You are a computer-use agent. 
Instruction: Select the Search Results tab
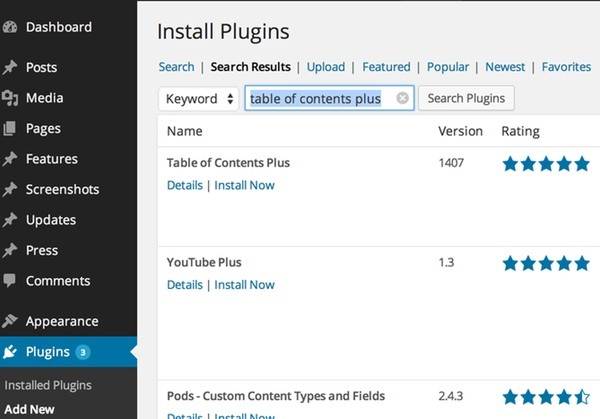click(x=251, y=67)
